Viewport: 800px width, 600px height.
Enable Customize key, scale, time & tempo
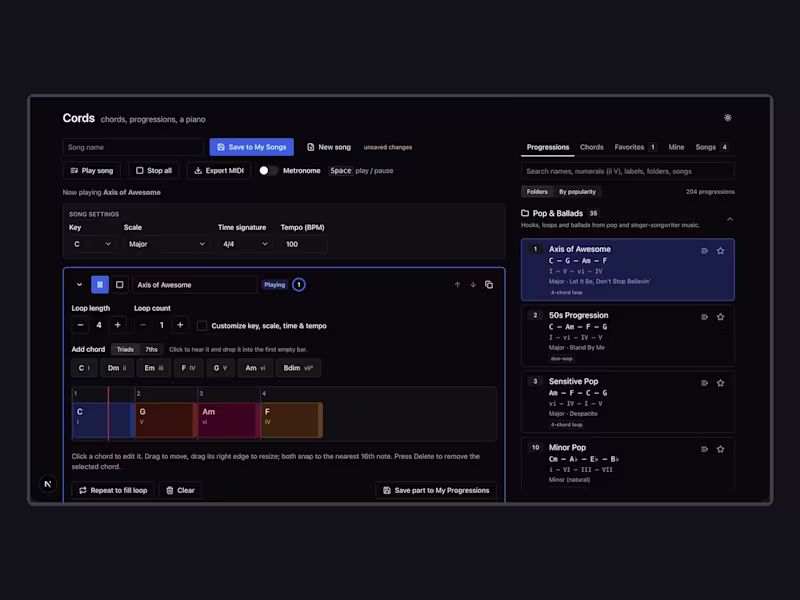pos(202,326)
